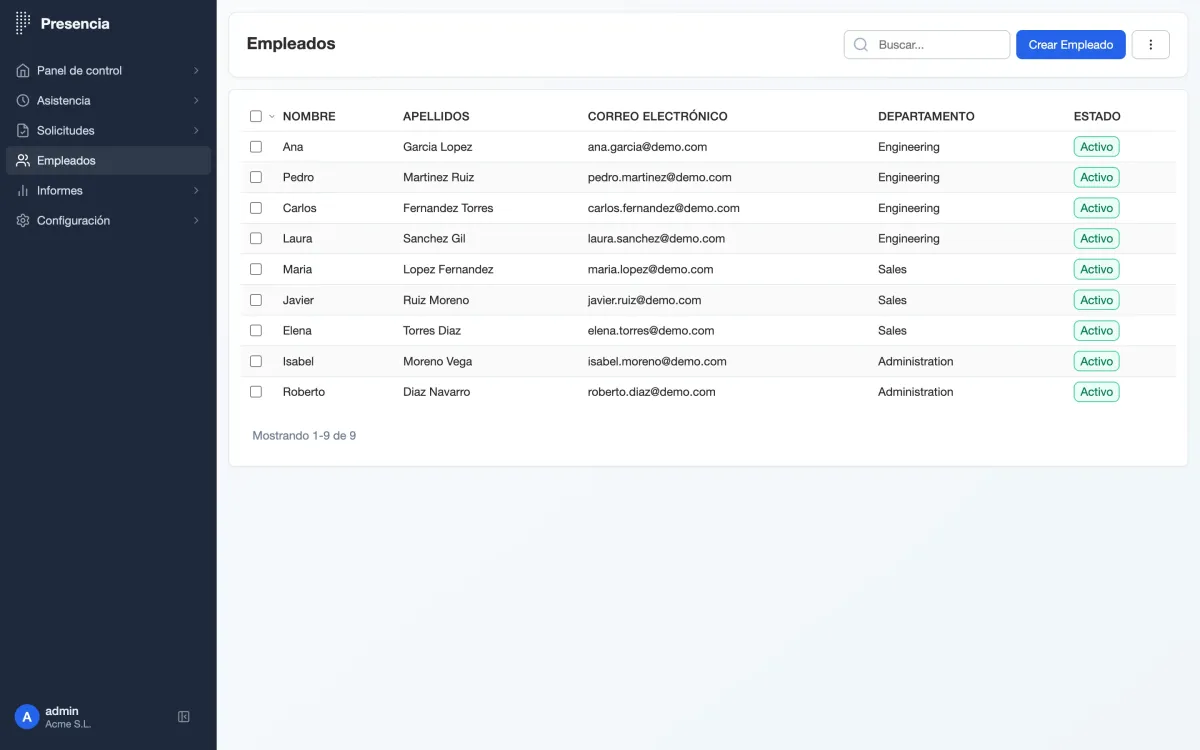Open the Solicitudes menu item
Screen dimensions: 1200x750
[x=65, y=130]
